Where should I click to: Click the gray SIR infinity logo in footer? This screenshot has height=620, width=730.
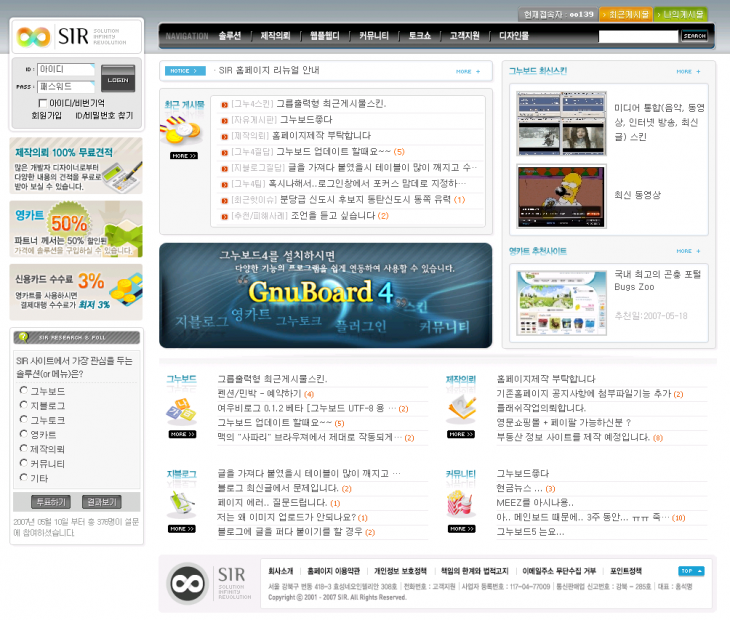click(x=188, y=583)
